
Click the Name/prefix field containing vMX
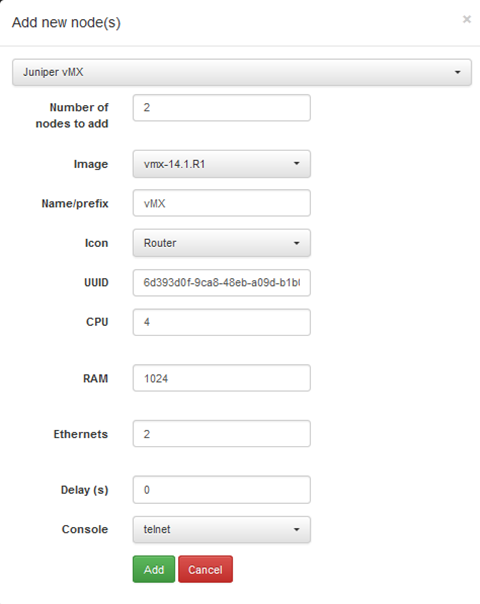click(222, 203)
